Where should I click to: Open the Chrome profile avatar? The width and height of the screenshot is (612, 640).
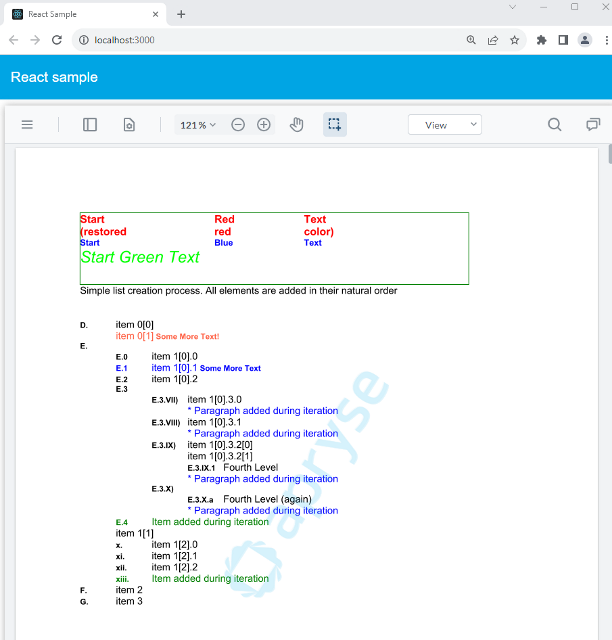(585, 40)
